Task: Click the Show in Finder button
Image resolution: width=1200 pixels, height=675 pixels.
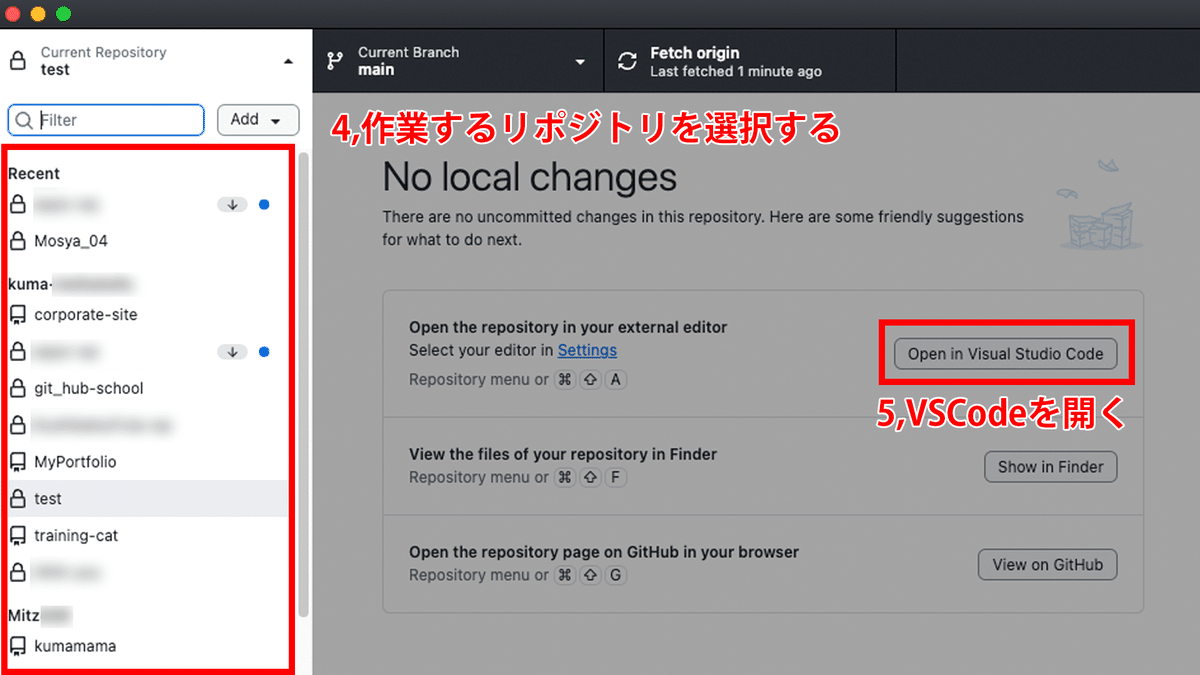Action: click(x=1051, y=466)
